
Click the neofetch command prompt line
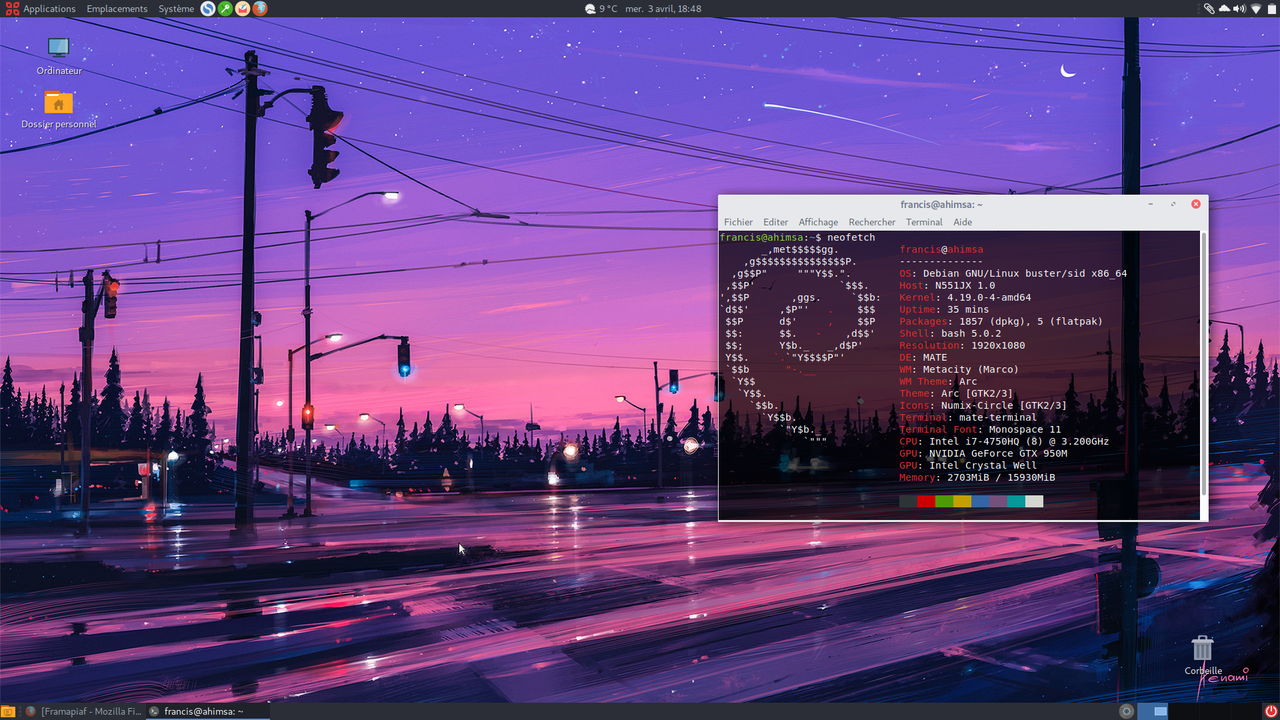797,237
